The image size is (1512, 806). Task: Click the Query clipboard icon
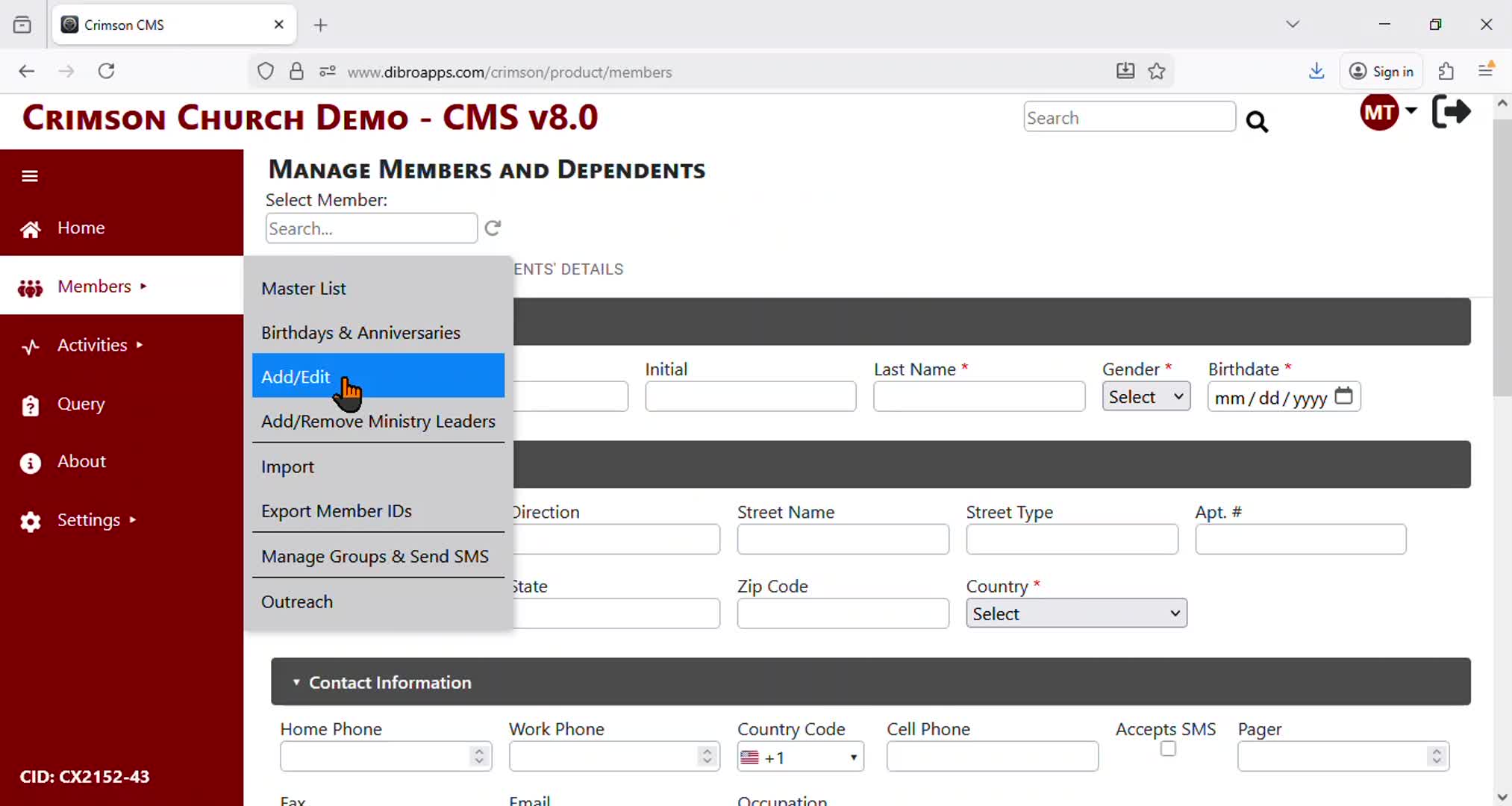30,405
